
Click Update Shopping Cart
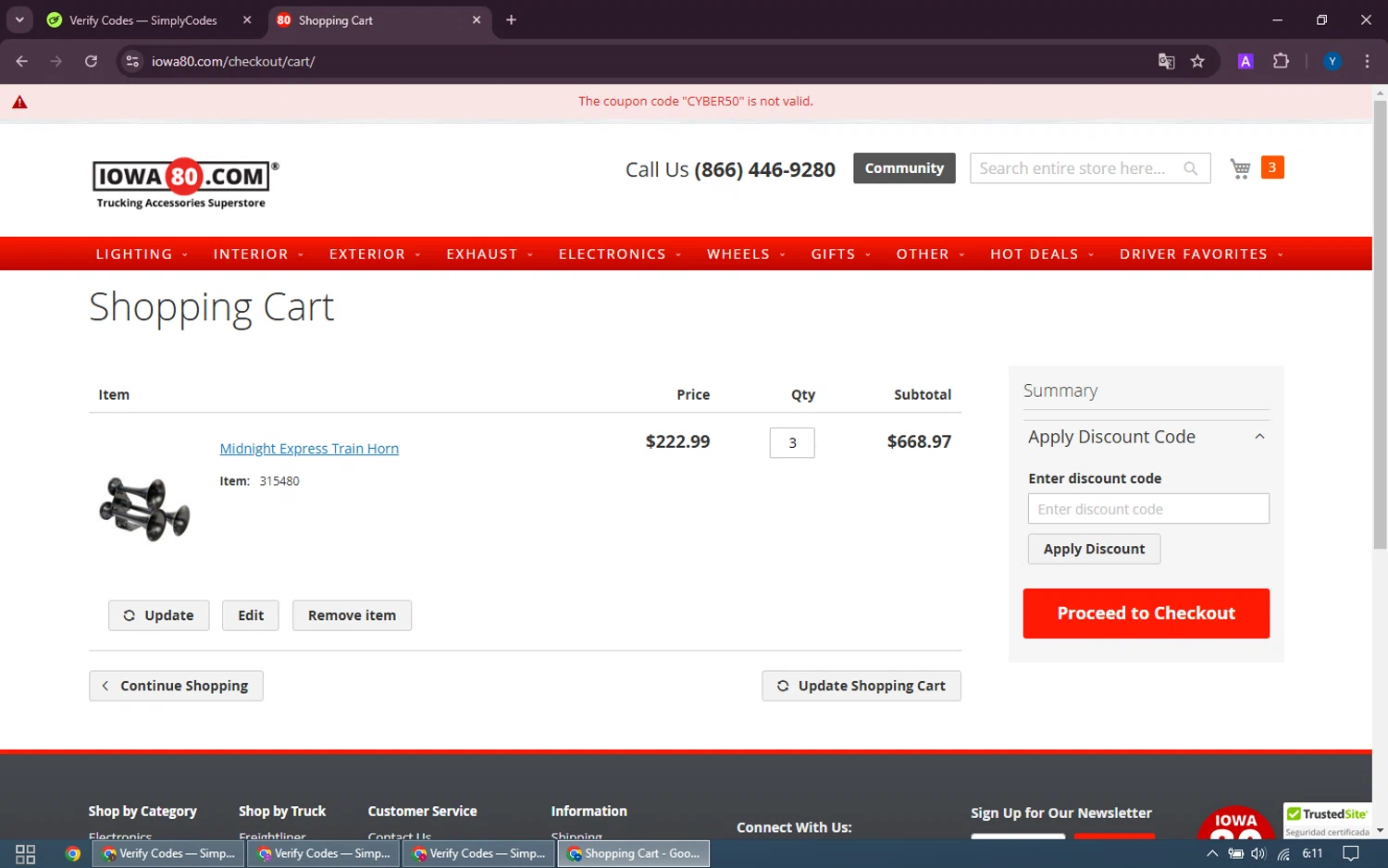(x=861, y=686)
